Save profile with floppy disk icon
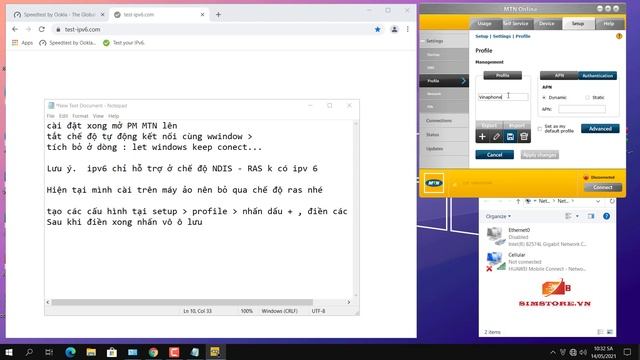Image resolution: width=640 pixels, height=360 pixels. pos(510,137)
